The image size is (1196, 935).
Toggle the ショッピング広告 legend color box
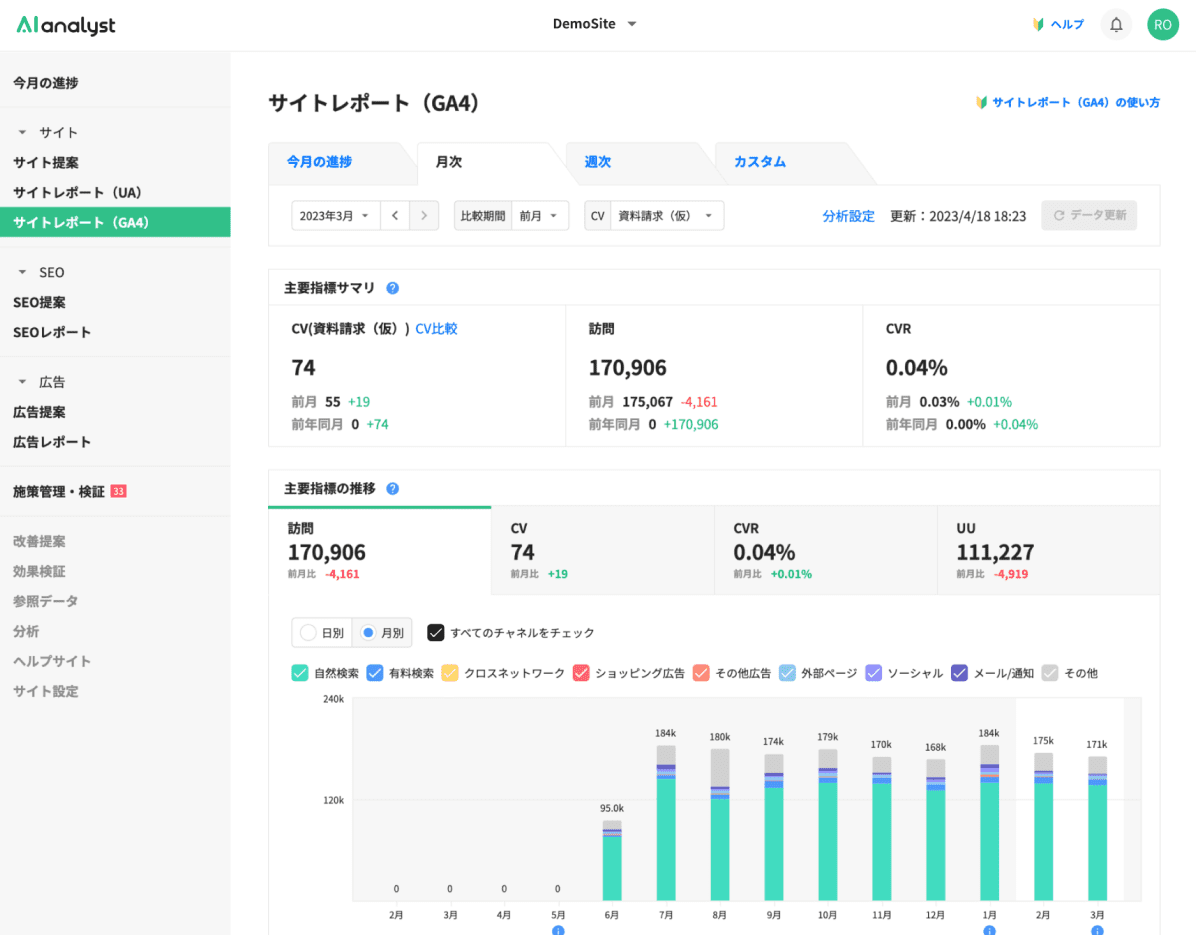(581, 673)
